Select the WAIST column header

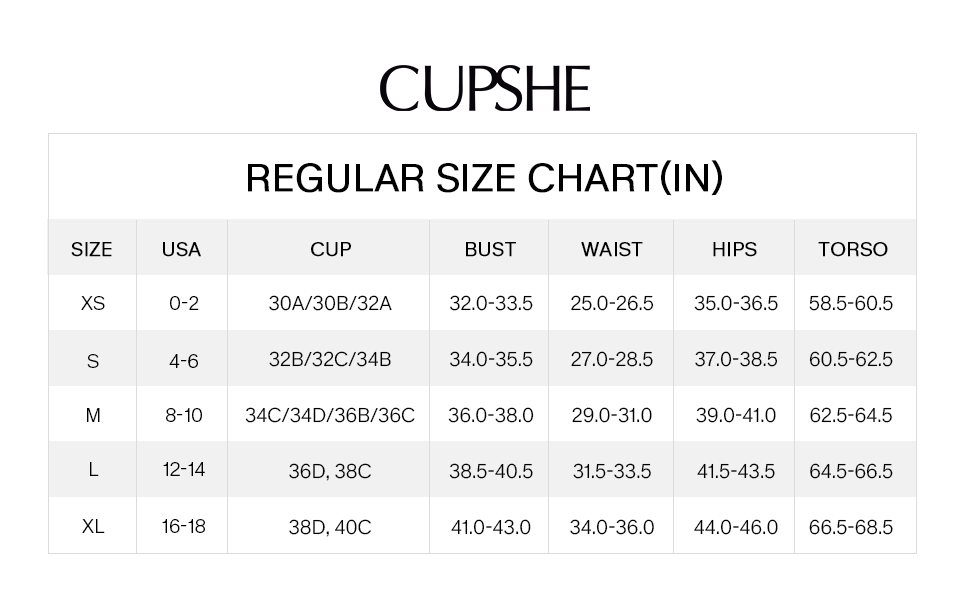click(x=611, y=249)
